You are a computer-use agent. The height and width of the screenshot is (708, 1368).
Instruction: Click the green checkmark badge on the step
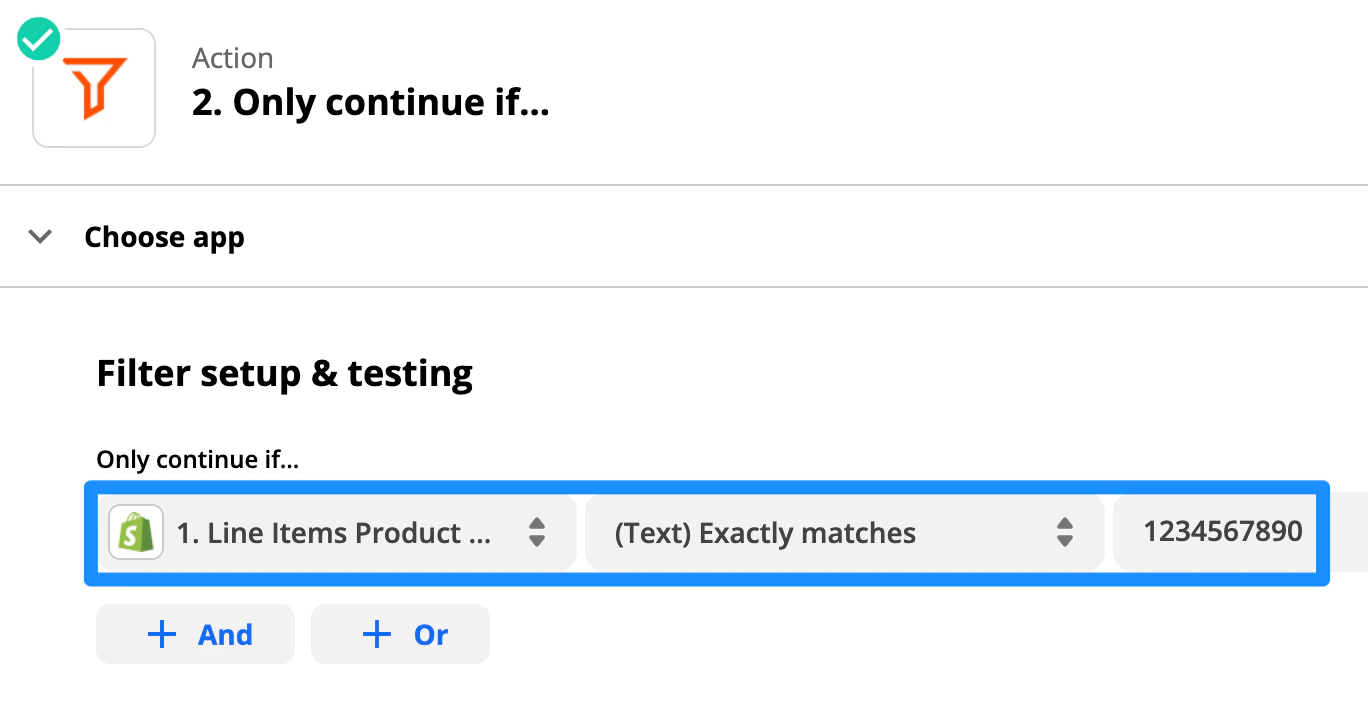point(38,38)
